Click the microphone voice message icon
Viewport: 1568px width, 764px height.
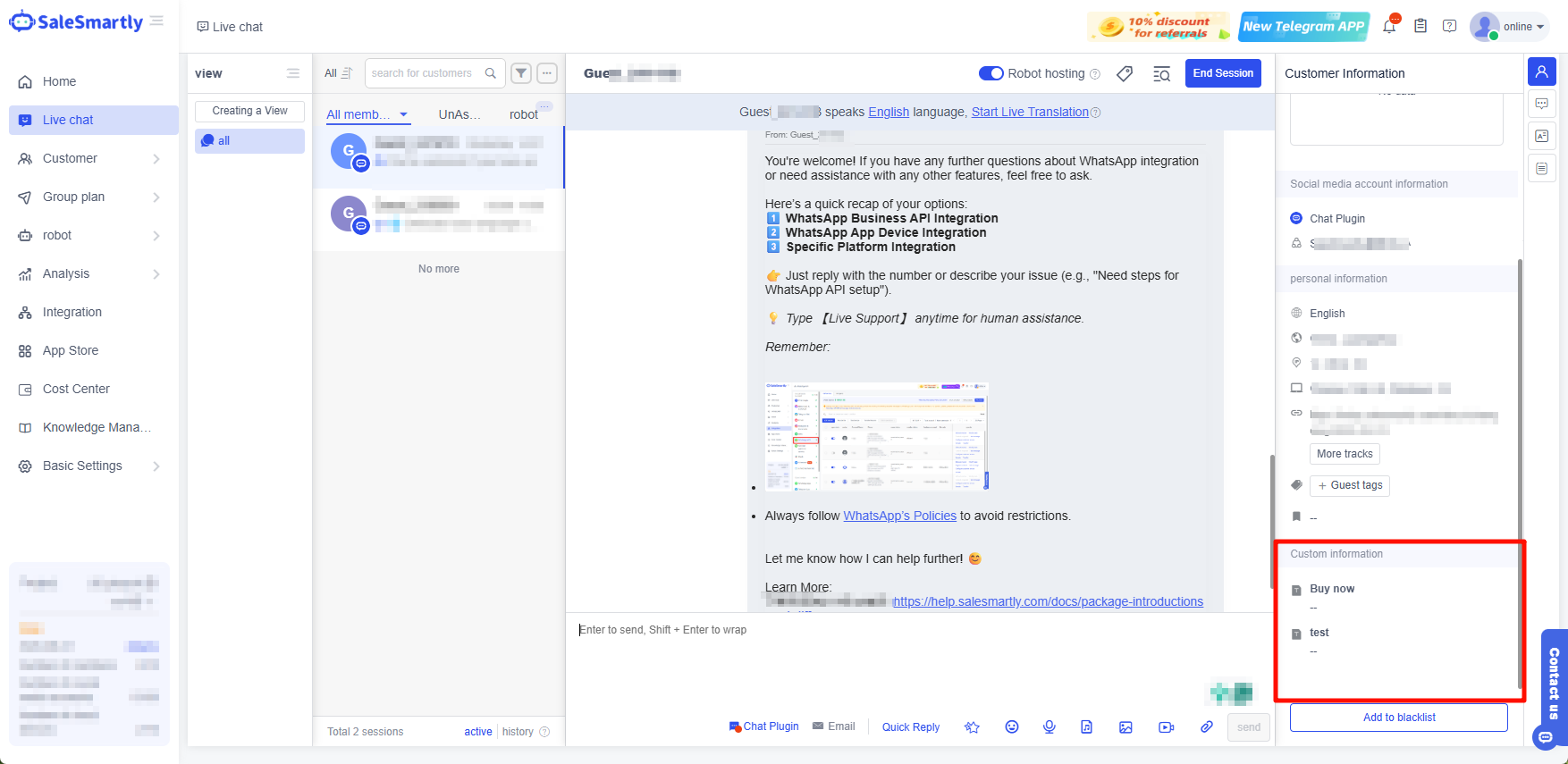tap(1049, 727)
